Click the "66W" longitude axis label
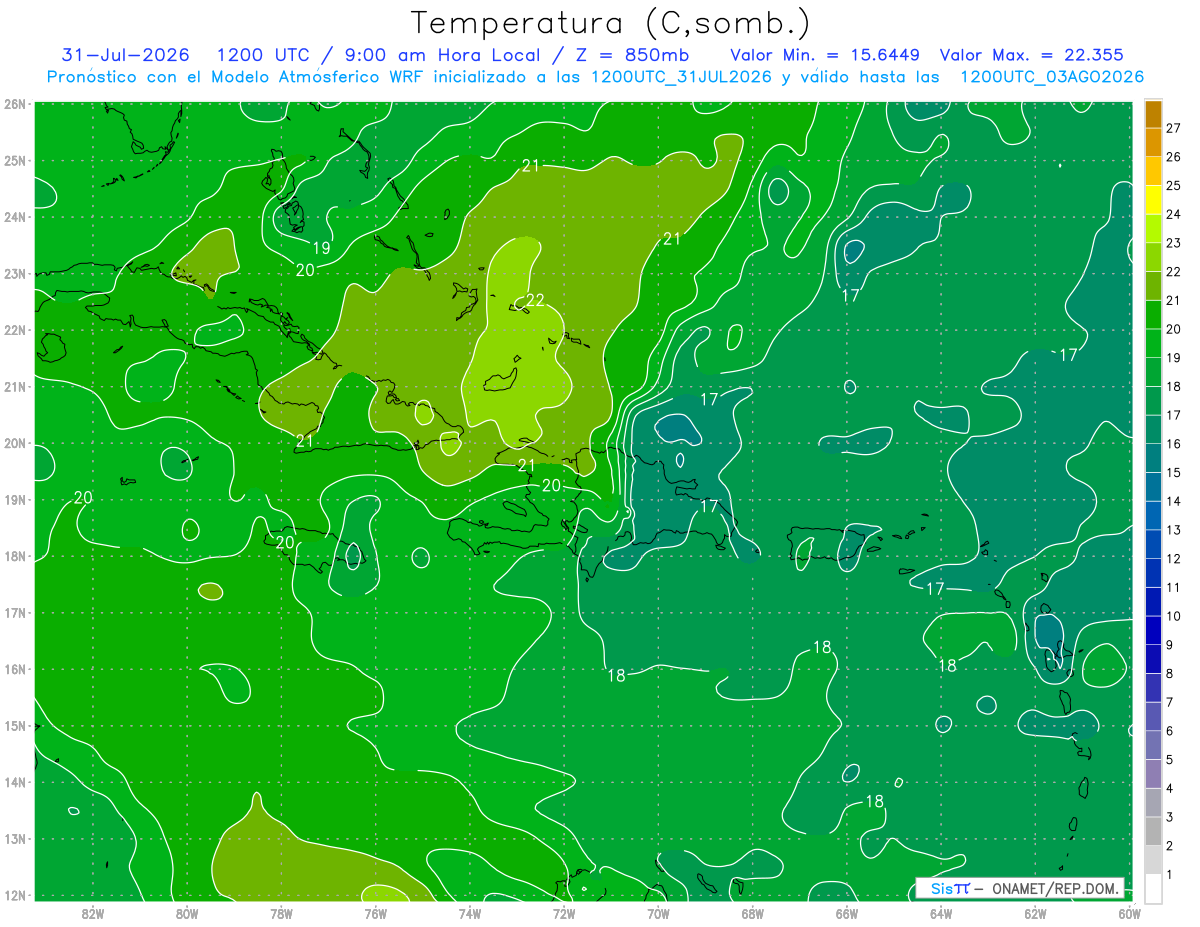 click(x=847, y=913)
